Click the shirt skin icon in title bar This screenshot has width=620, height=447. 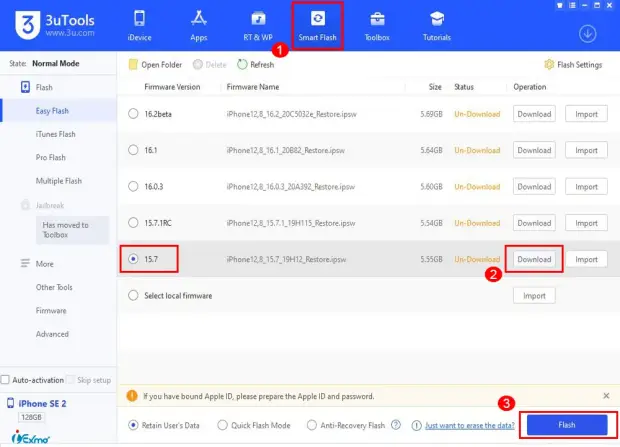(x=560, y=5)
